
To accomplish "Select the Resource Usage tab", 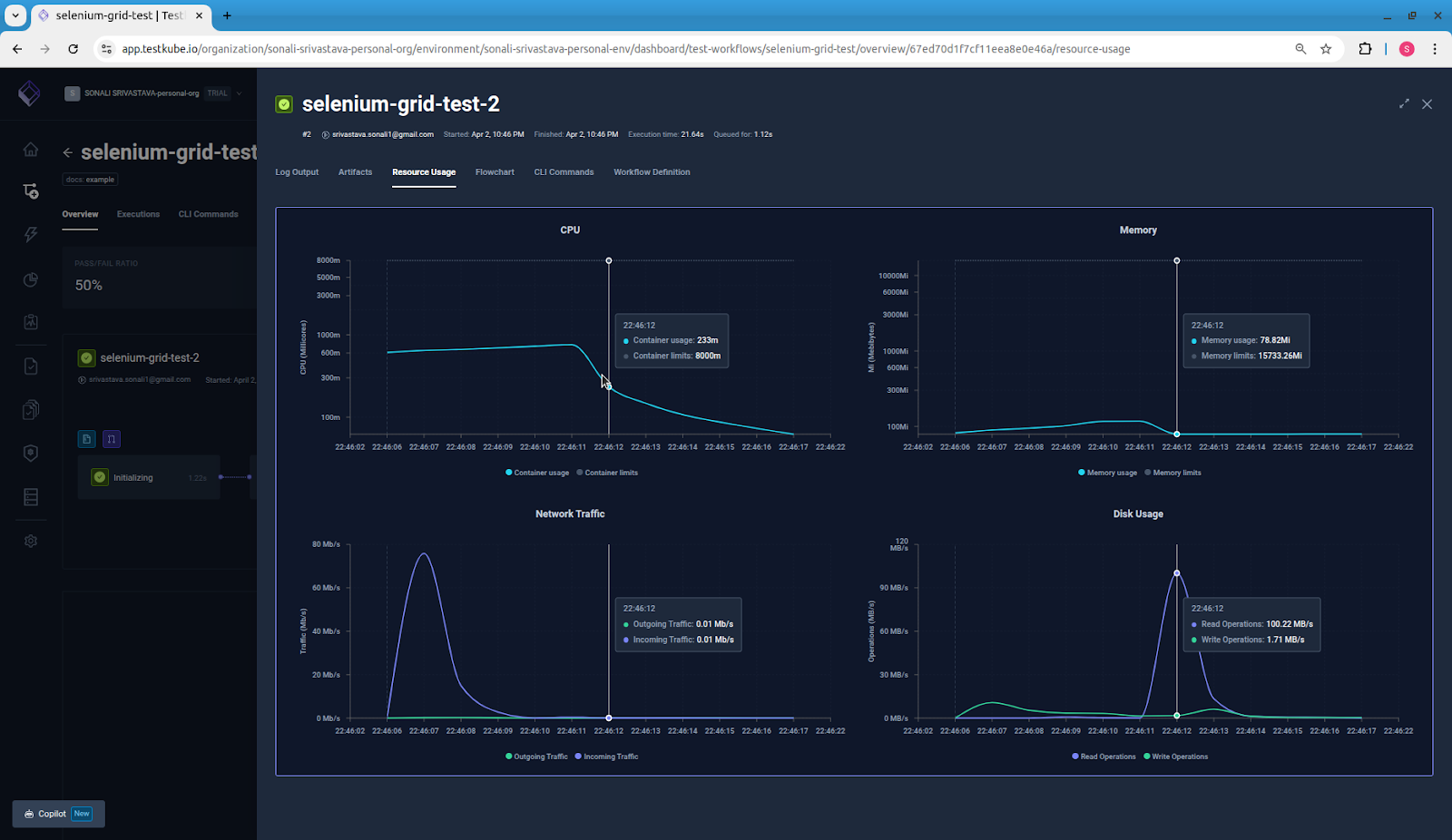I will (x=424, y=172).
